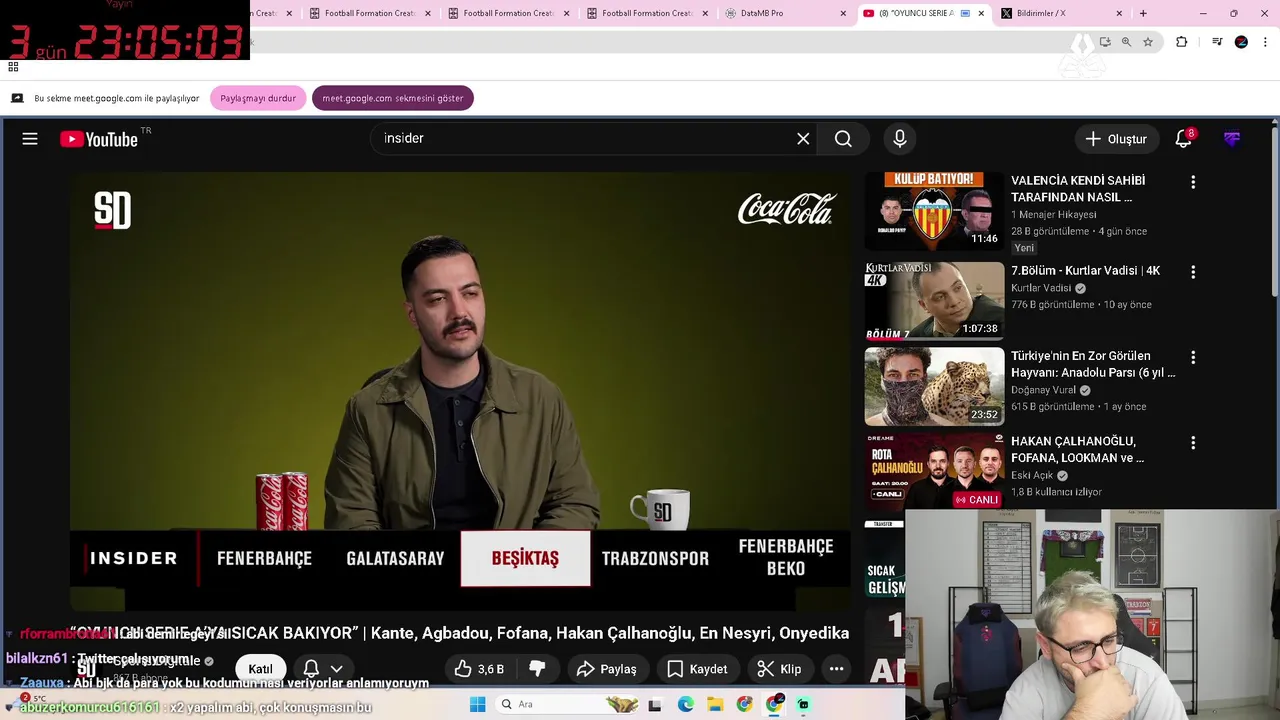
Task: Open options for Kurtlar Vadisi video
Action: point(1192,272)
